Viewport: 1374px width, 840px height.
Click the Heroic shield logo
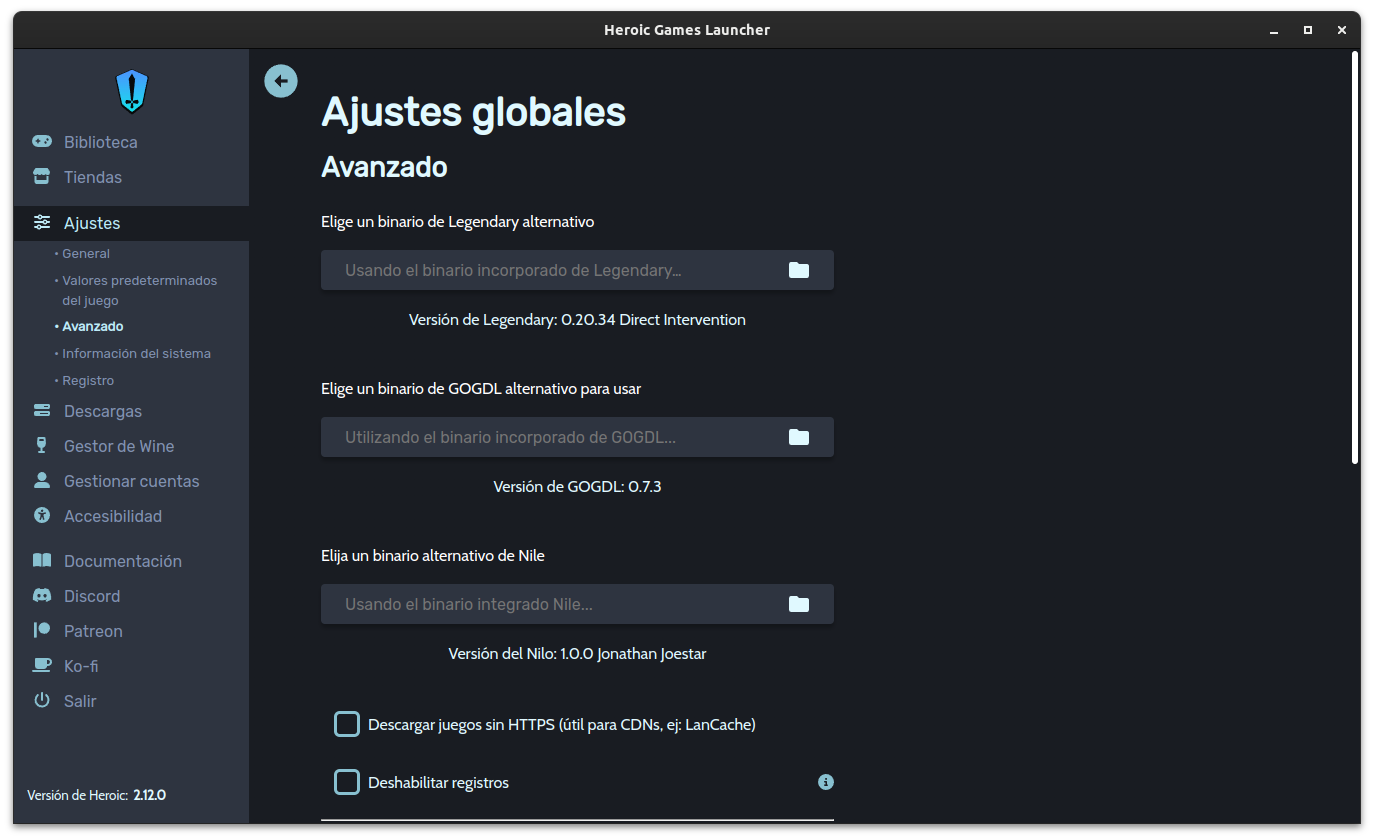coord(132,91)
